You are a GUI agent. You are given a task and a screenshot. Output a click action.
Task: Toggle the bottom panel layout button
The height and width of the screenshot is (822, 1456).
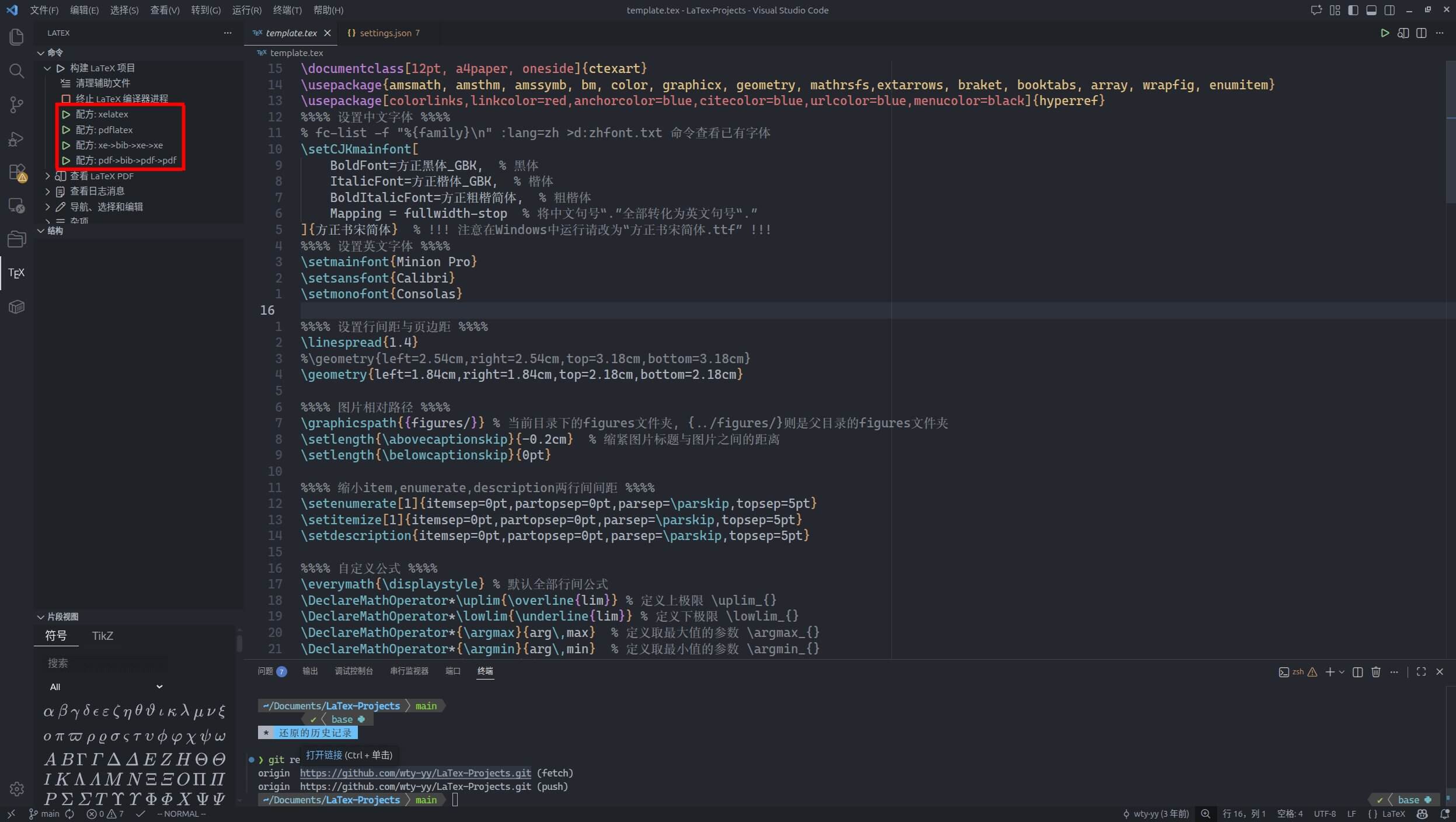(1371, 10)
